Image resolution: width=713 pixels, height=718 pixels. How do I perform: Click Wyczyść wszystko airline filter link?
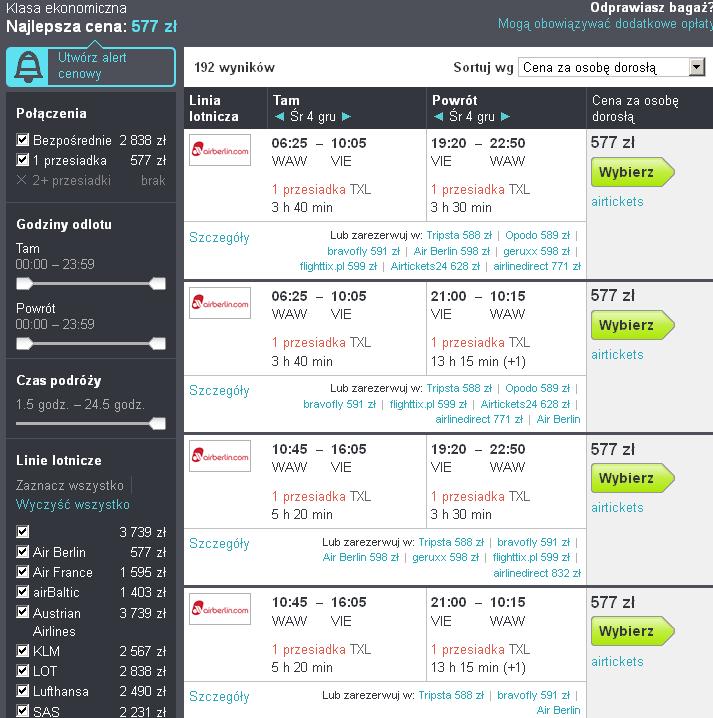click(x=73, y=505)
